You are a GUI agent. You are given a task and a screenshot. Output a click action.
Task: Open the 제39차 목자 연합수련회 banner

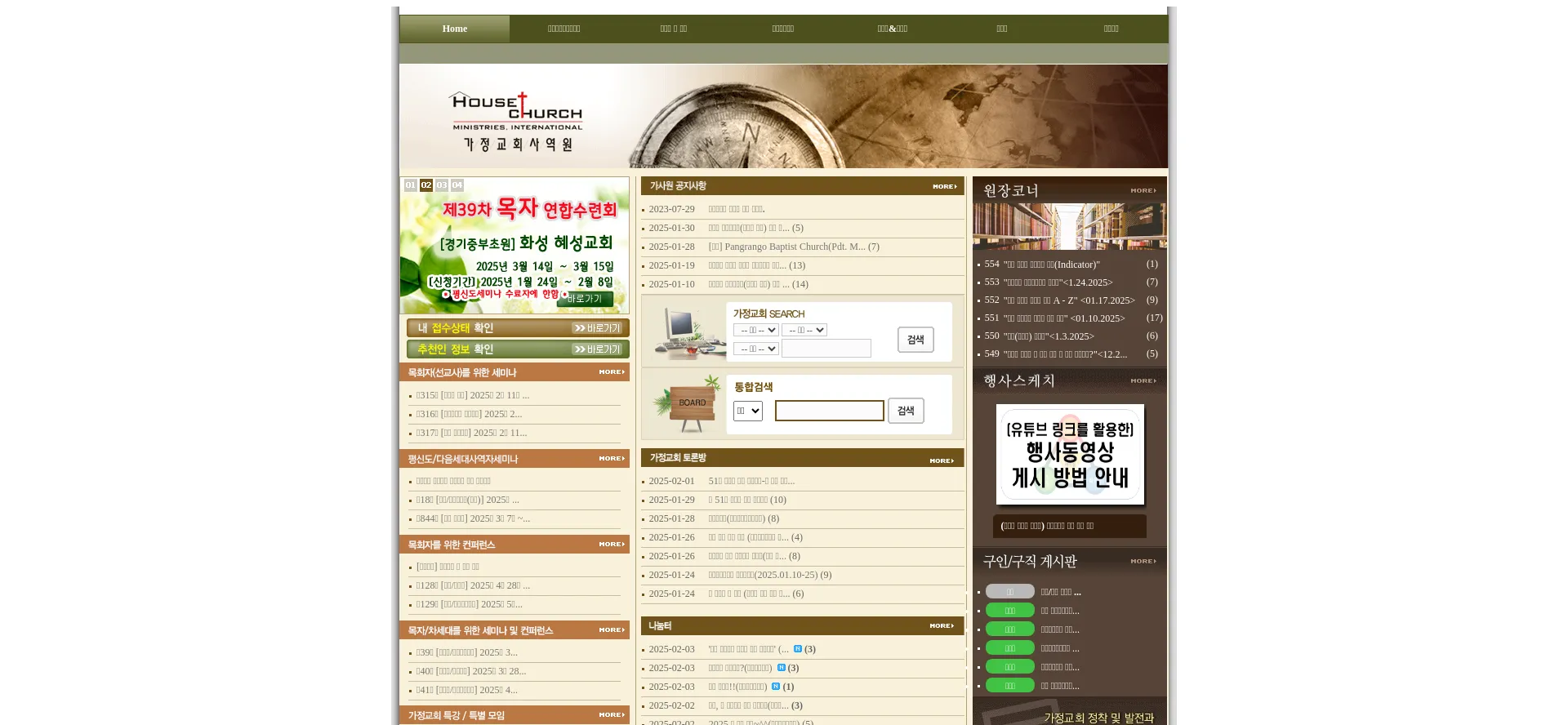pos(514,245)
